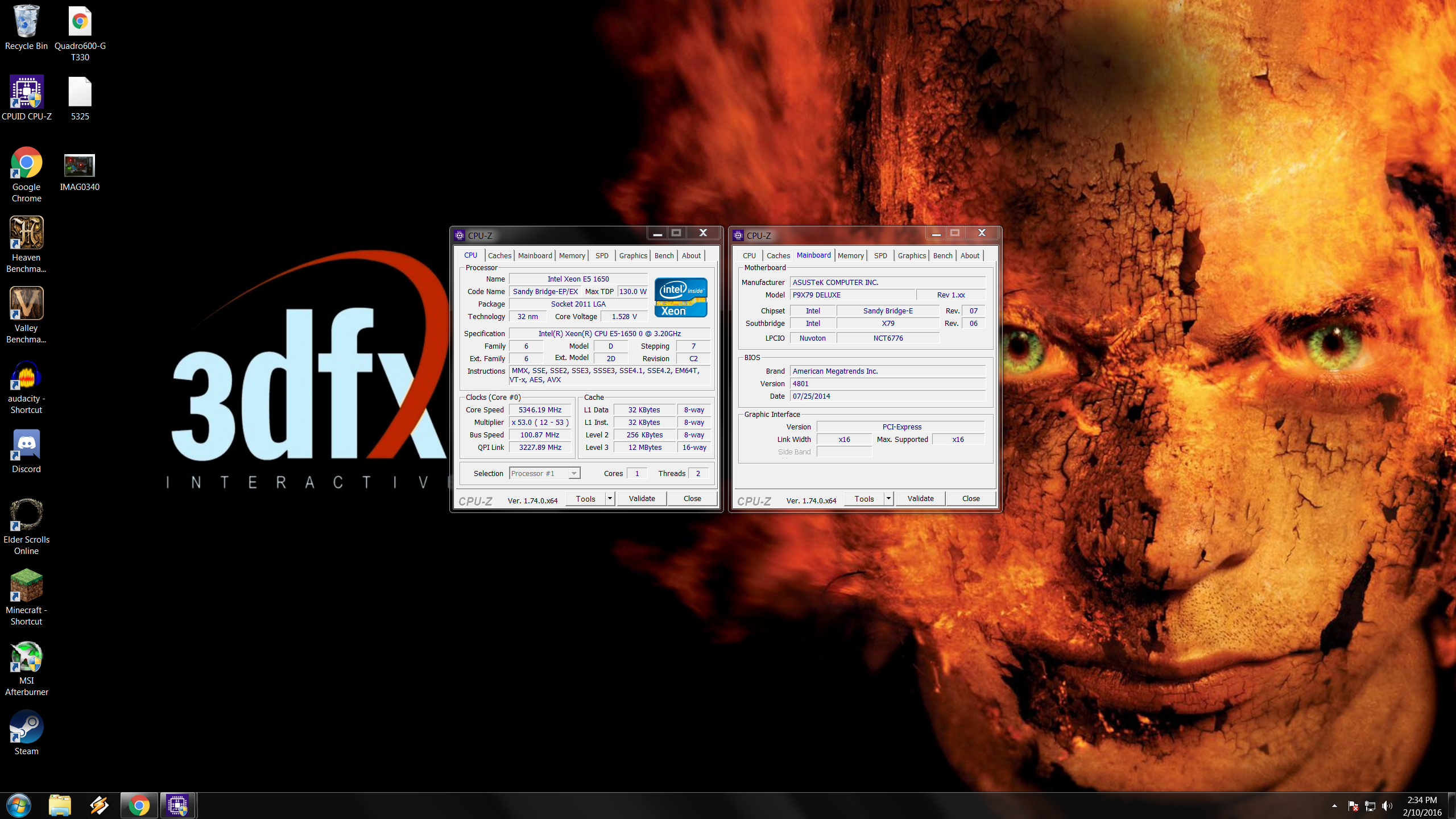1456x819 pixels.
Task: Select the 5325 file on desktop
Action: (80, 98)
